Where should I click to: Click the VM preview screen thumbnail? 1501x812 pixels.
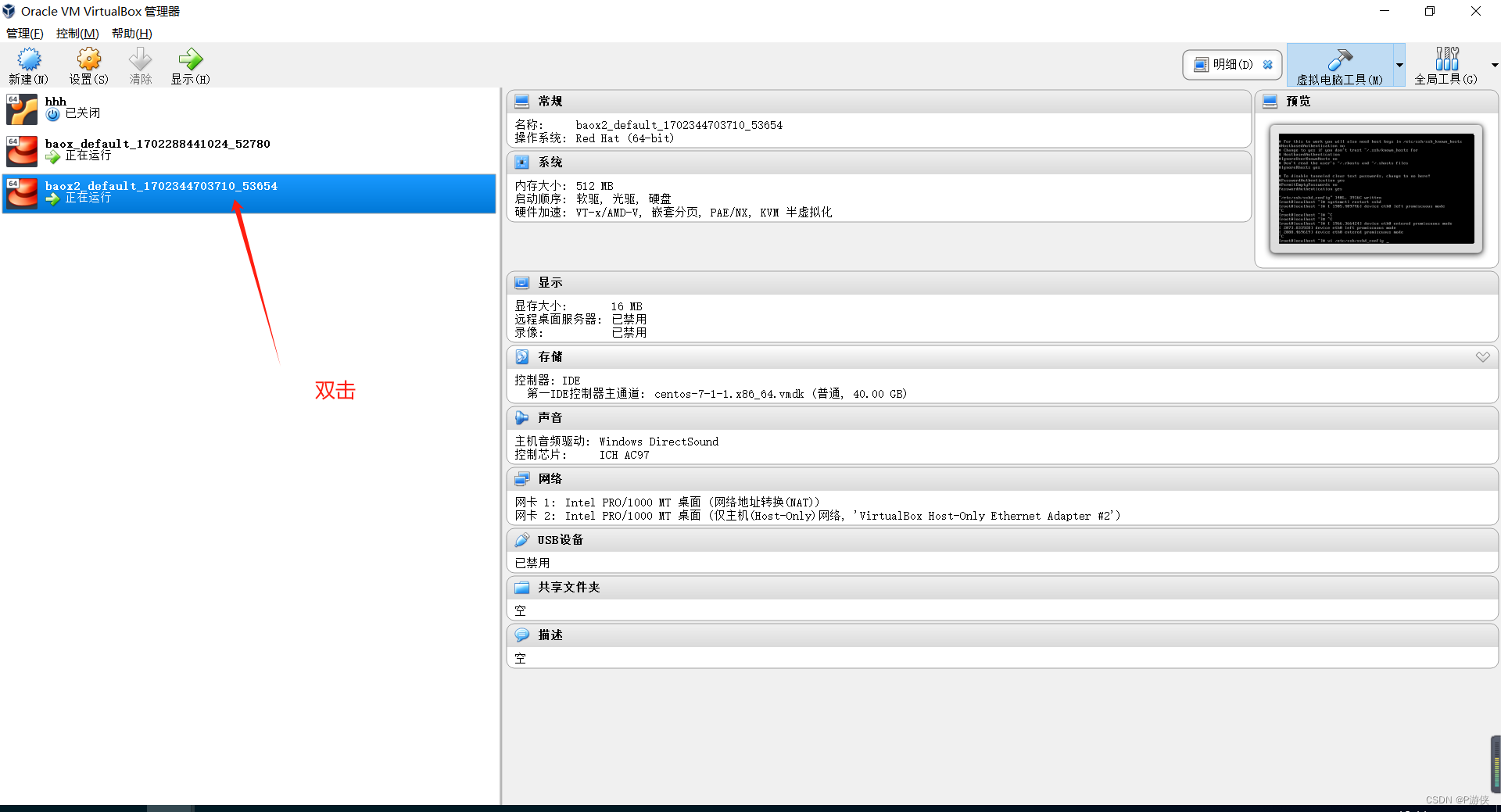[1377, 188]
